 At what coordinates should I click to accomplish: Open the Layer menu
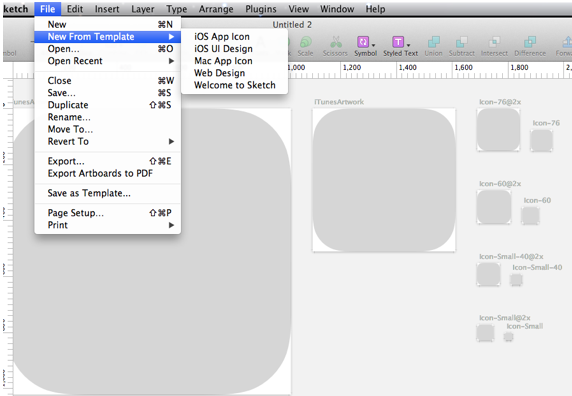pos(143,9)
